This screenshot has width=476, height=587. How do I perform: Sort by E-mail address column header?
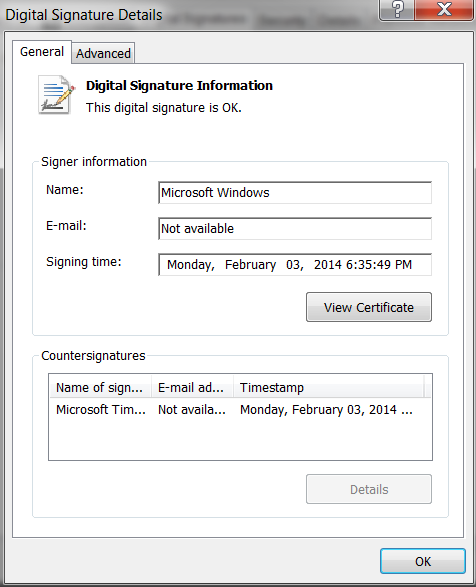click(x=192, y=387)
